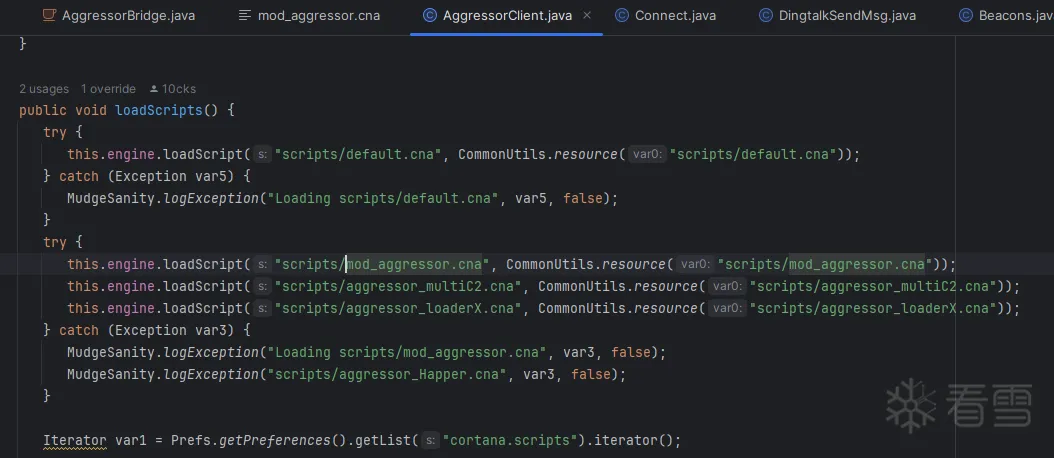This screenshot has height=458, width=1054.
Task: Click the snowflake watermark logo
Action: pos(908,402)
